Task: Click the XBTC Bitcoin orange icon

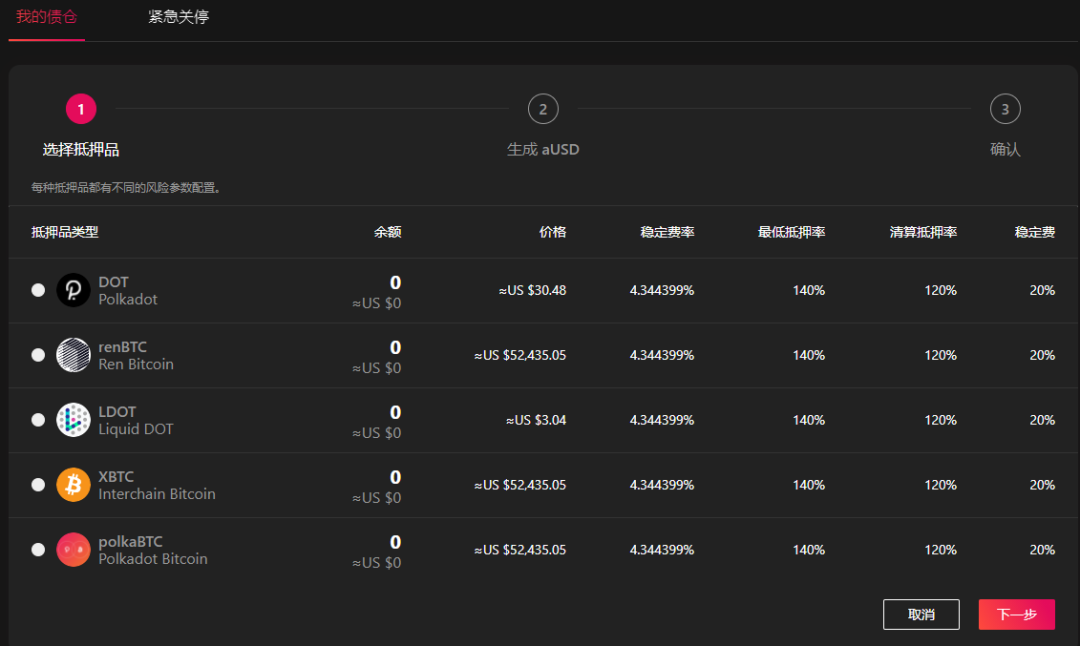Action: pos(73,485)
